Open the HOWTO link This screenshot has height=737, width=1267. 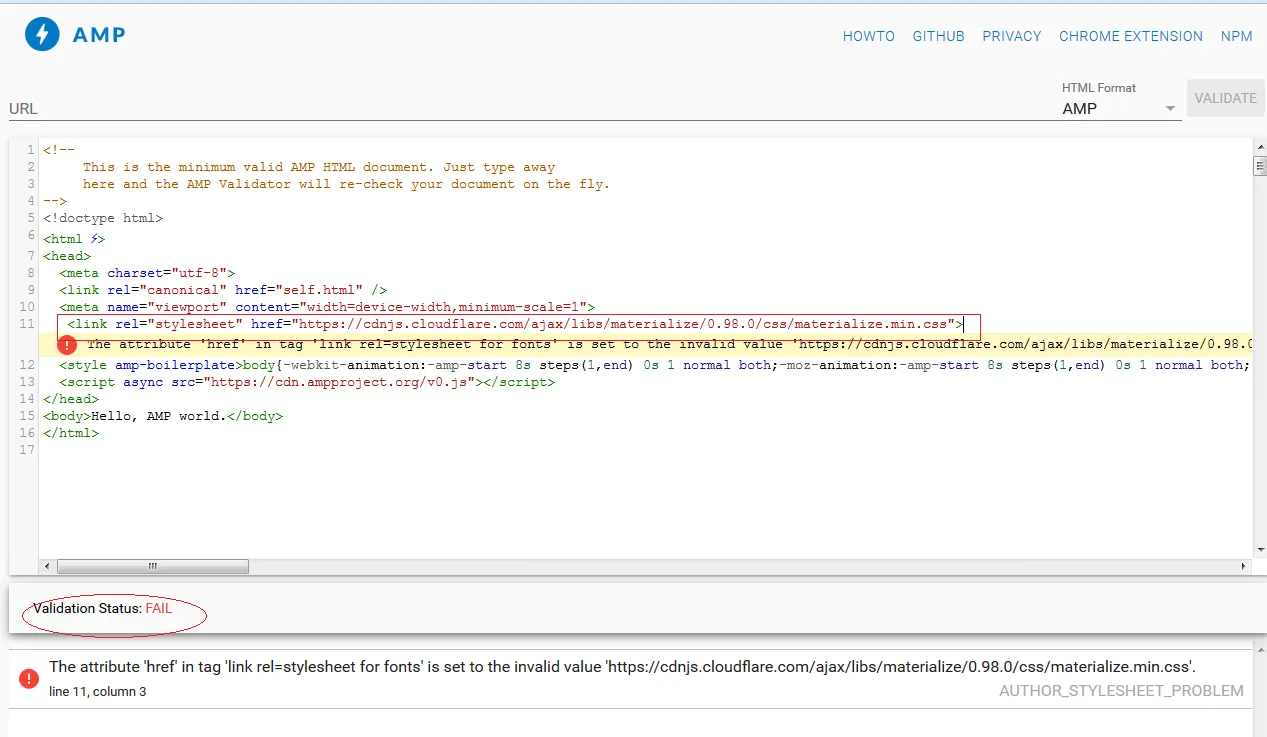[x=869, y=36]
